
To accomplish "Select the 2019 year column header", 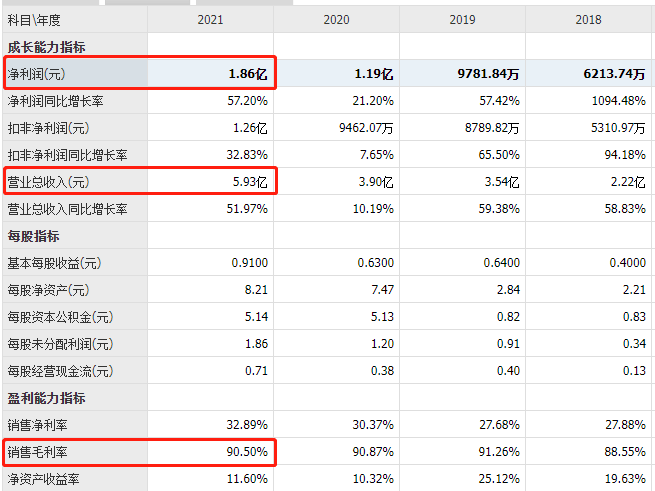I will pyautogui.click(x=462, y=19).
